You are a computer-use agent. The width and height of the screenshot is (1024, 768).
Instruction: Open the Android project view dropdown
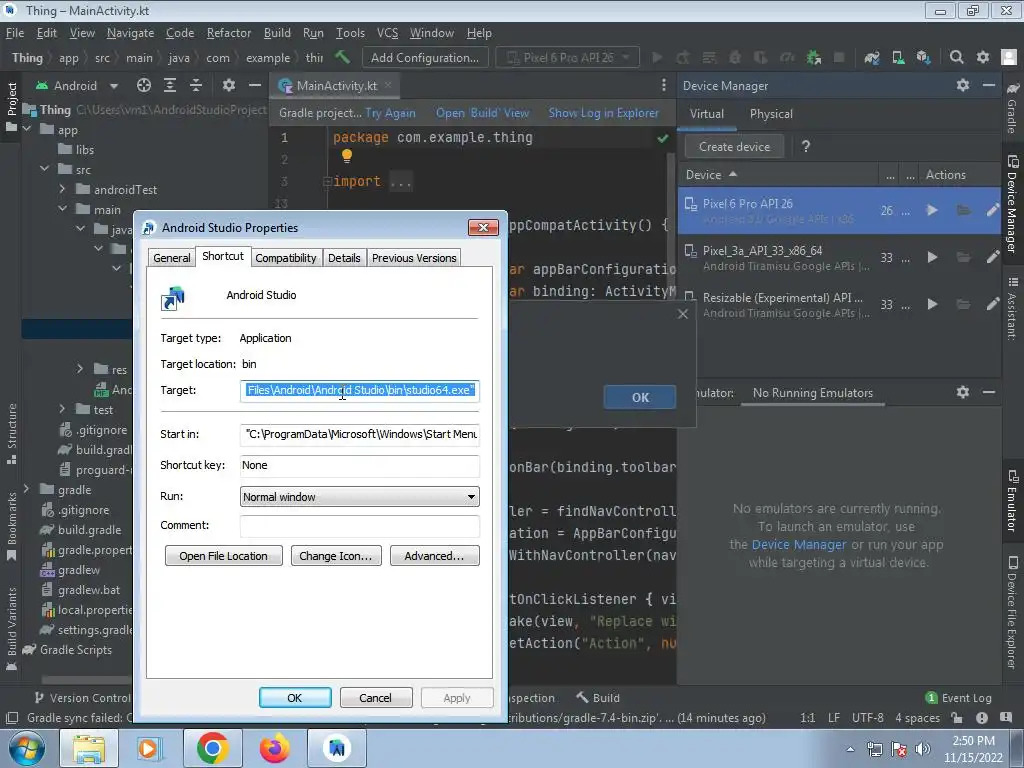point(77,86)
